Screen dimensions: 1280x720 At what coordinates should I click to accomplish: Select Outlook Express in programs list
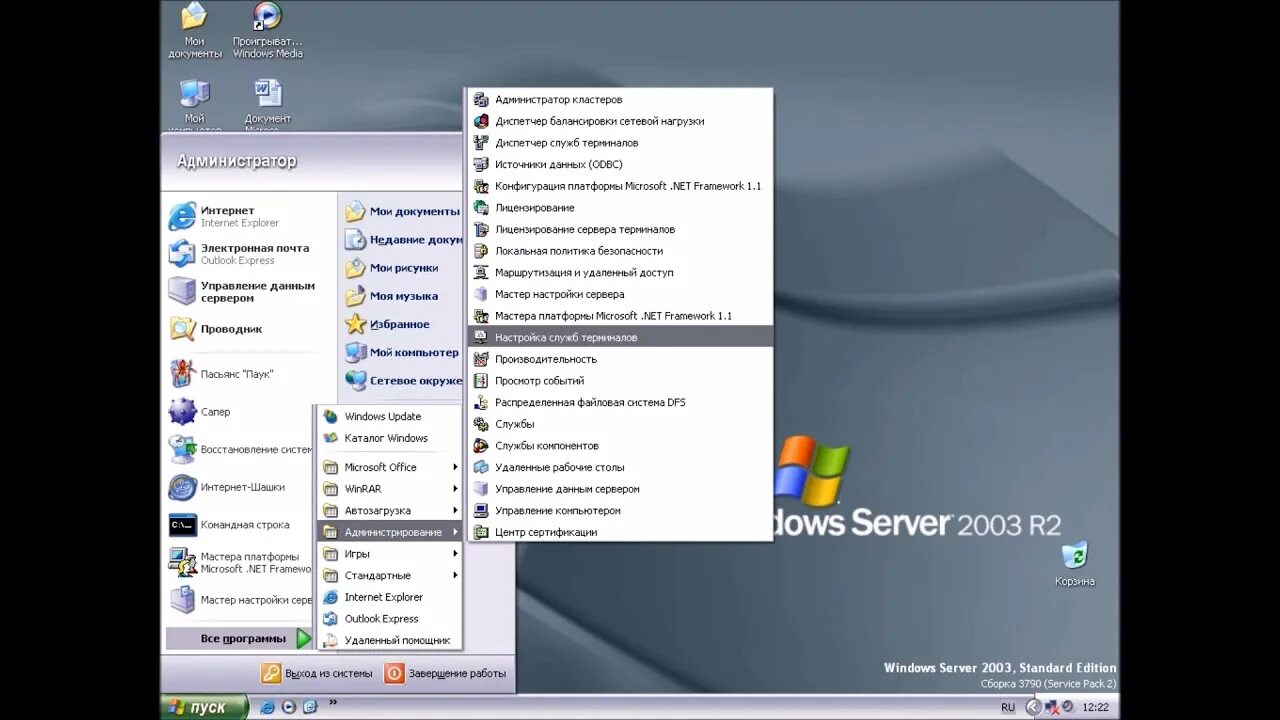(x=389, y=618)
